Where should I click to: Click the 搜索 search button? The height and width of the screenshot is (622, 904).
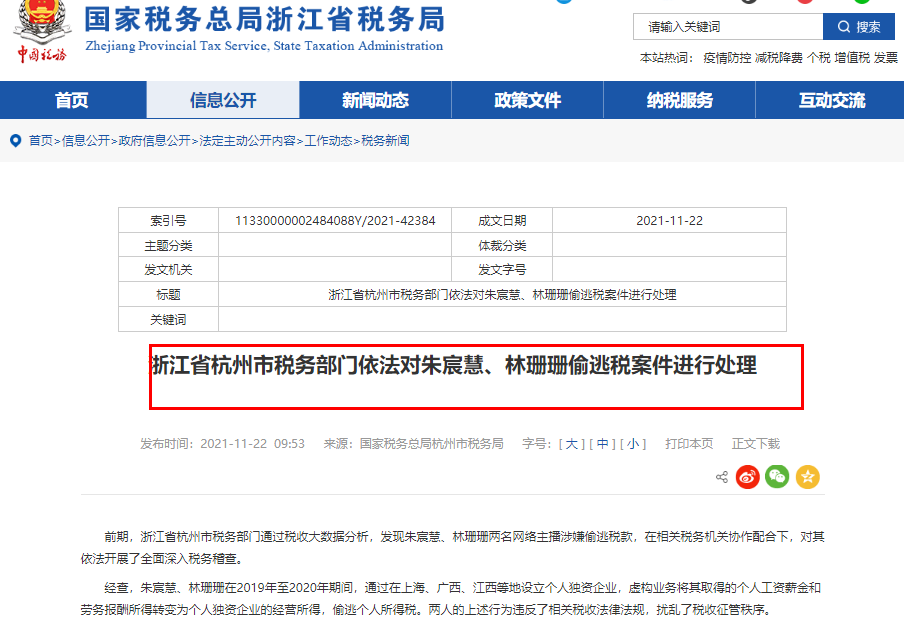[858, 27]
